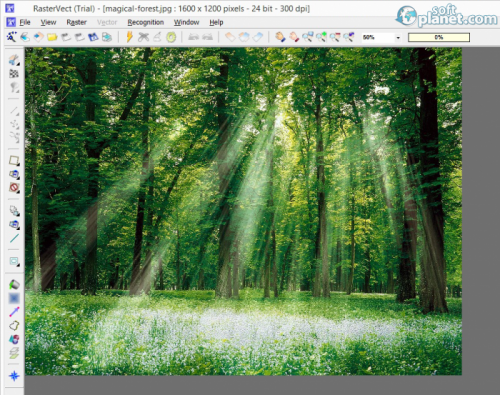Select the teal diagonal line tool
Screen dimensions: 500x395
coord(14,238)
